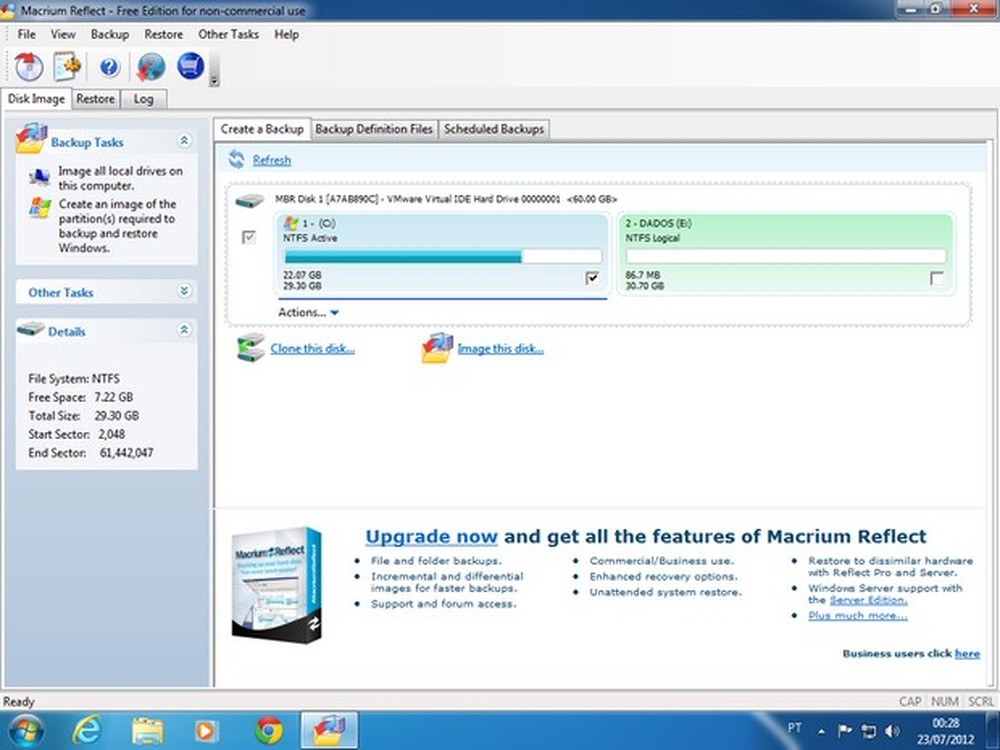Expand the Other Tasks panel

[184, 291]
